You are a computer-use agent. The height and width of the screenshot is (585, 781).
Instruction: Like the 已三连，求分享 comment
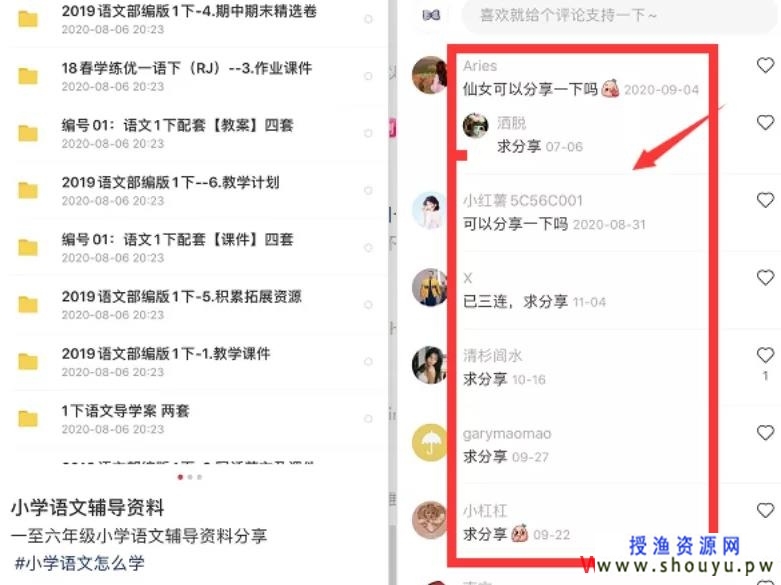(765, 278)
